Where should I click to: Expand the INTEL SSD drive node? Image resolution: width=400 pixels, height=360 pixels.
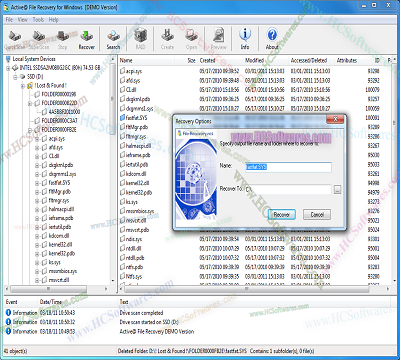[x=8, y=68]
